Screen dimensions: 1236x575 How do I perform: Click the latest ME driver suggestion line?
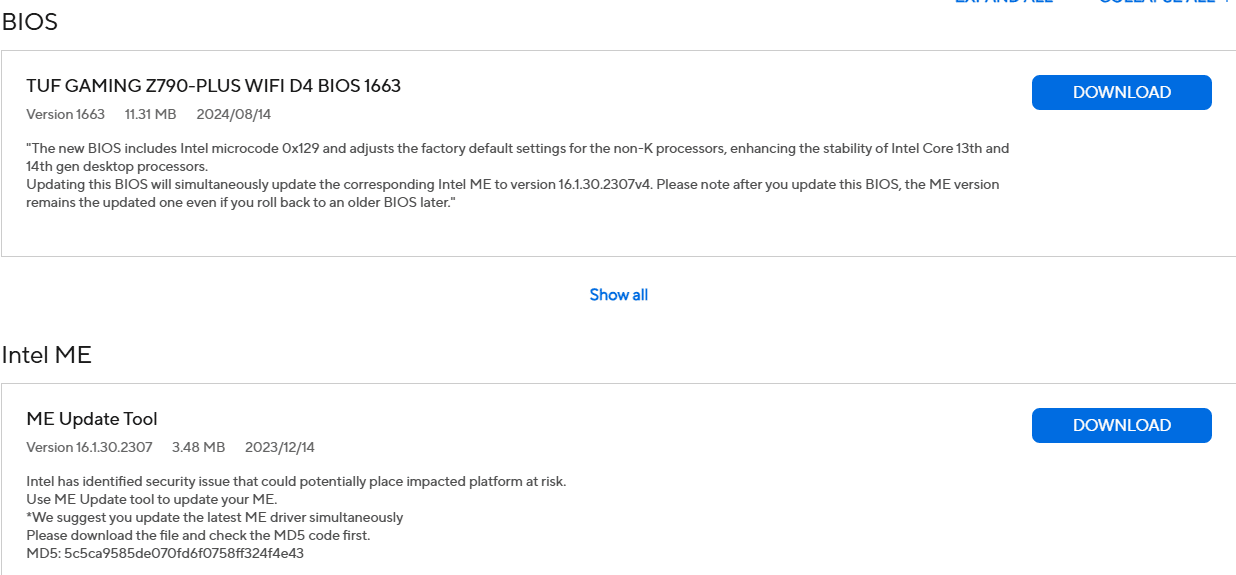coord(214,517)
